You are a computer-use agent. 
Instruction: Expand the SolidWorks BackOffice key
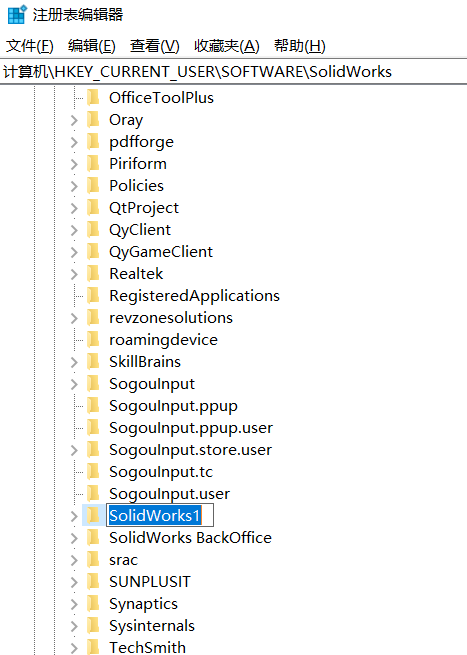74,538
